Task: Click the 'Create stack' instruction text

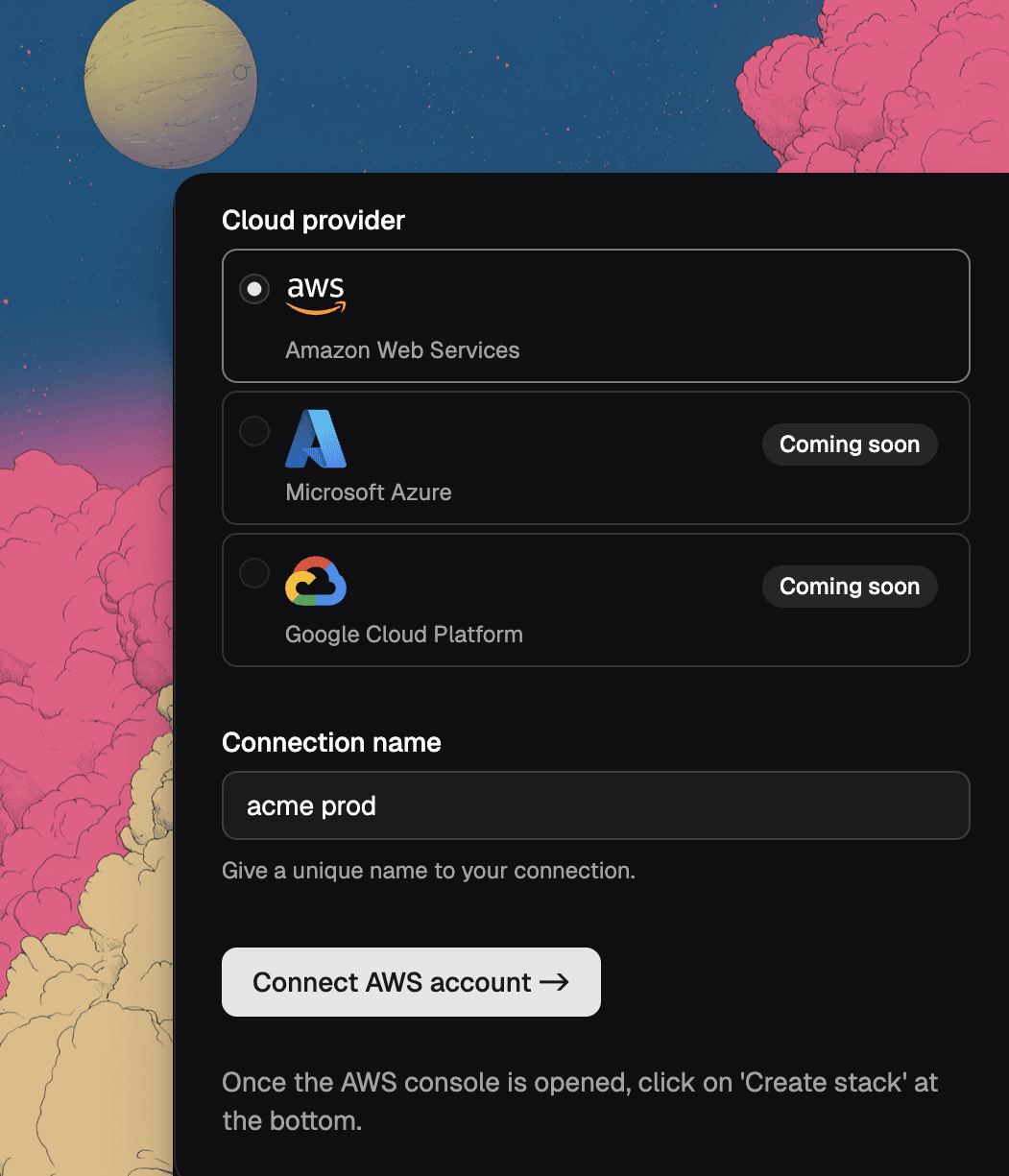Action: pos(580,1101)
